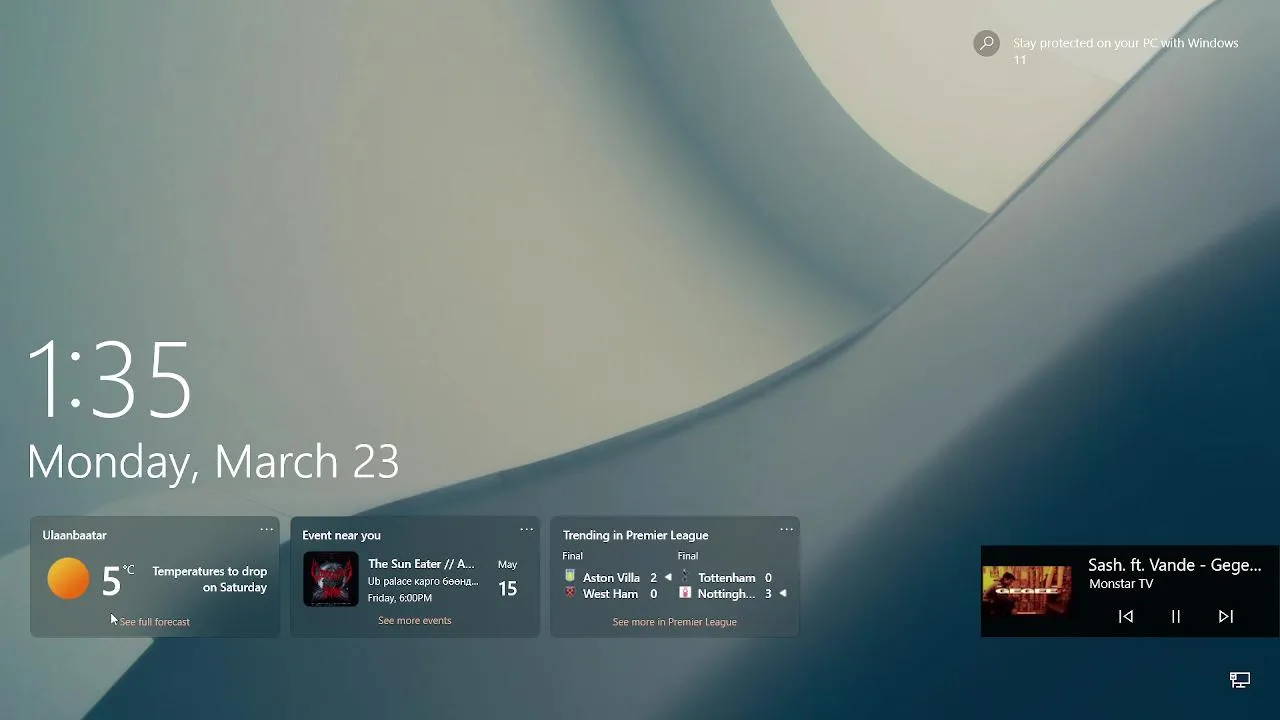The image size is (1280, 720).
Task: Click Aston Villa team crest icon
Action: (x=570, y=577)
